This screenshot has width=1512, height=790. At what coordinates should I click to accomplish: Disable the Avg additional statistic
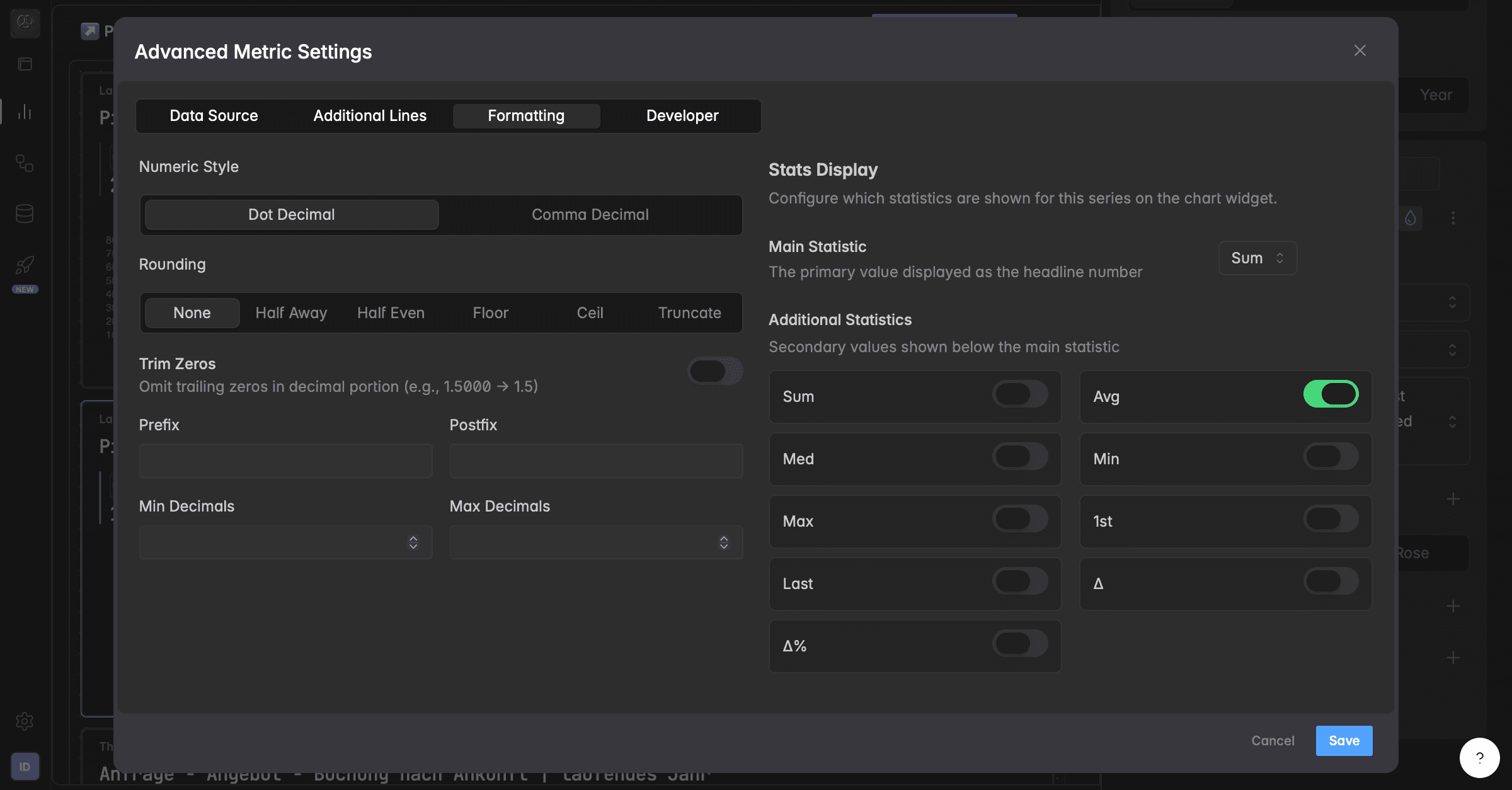pyautogui.click(x=1331, y=394)
